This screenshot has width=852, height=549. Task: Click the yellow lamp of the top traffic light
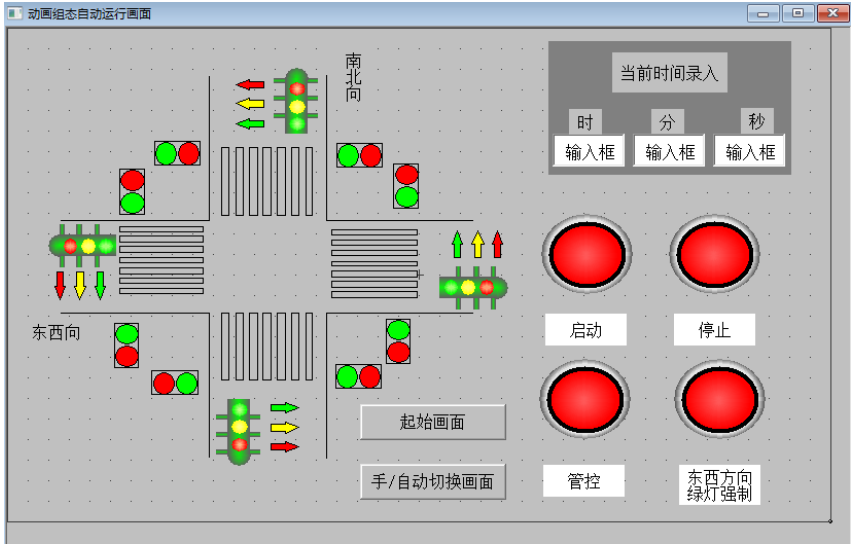click(x=297, y=107)
